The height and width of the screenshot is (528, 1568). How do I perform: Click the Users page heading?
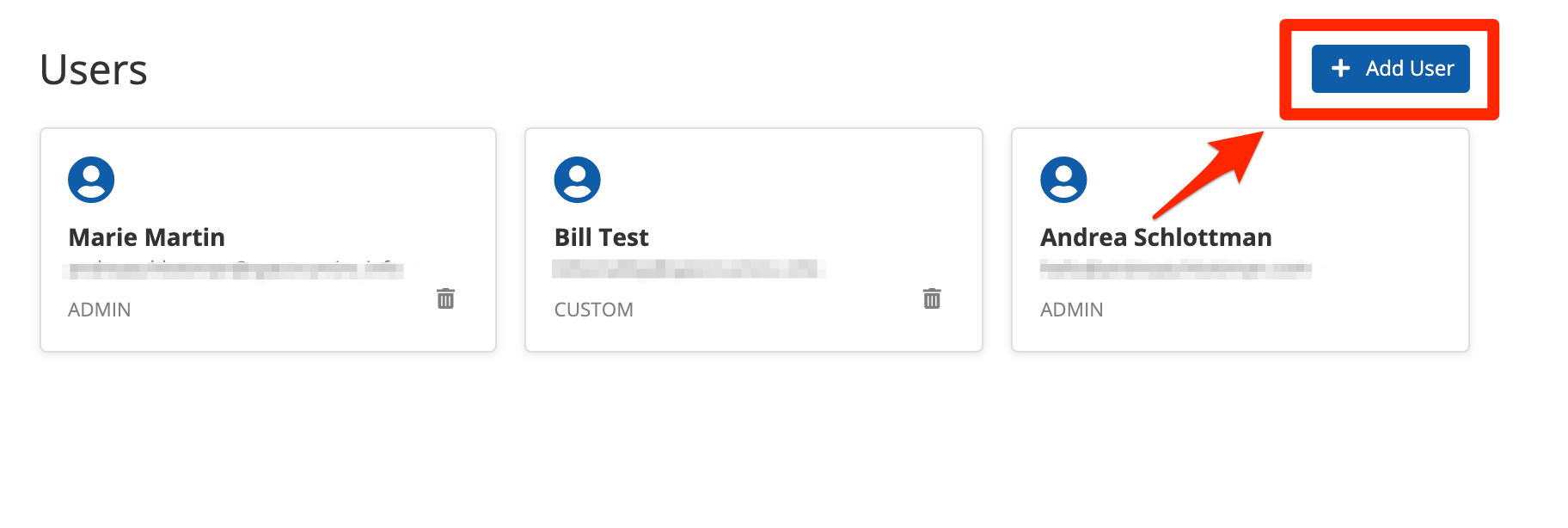pyautogui.click(x=94, y=70)
